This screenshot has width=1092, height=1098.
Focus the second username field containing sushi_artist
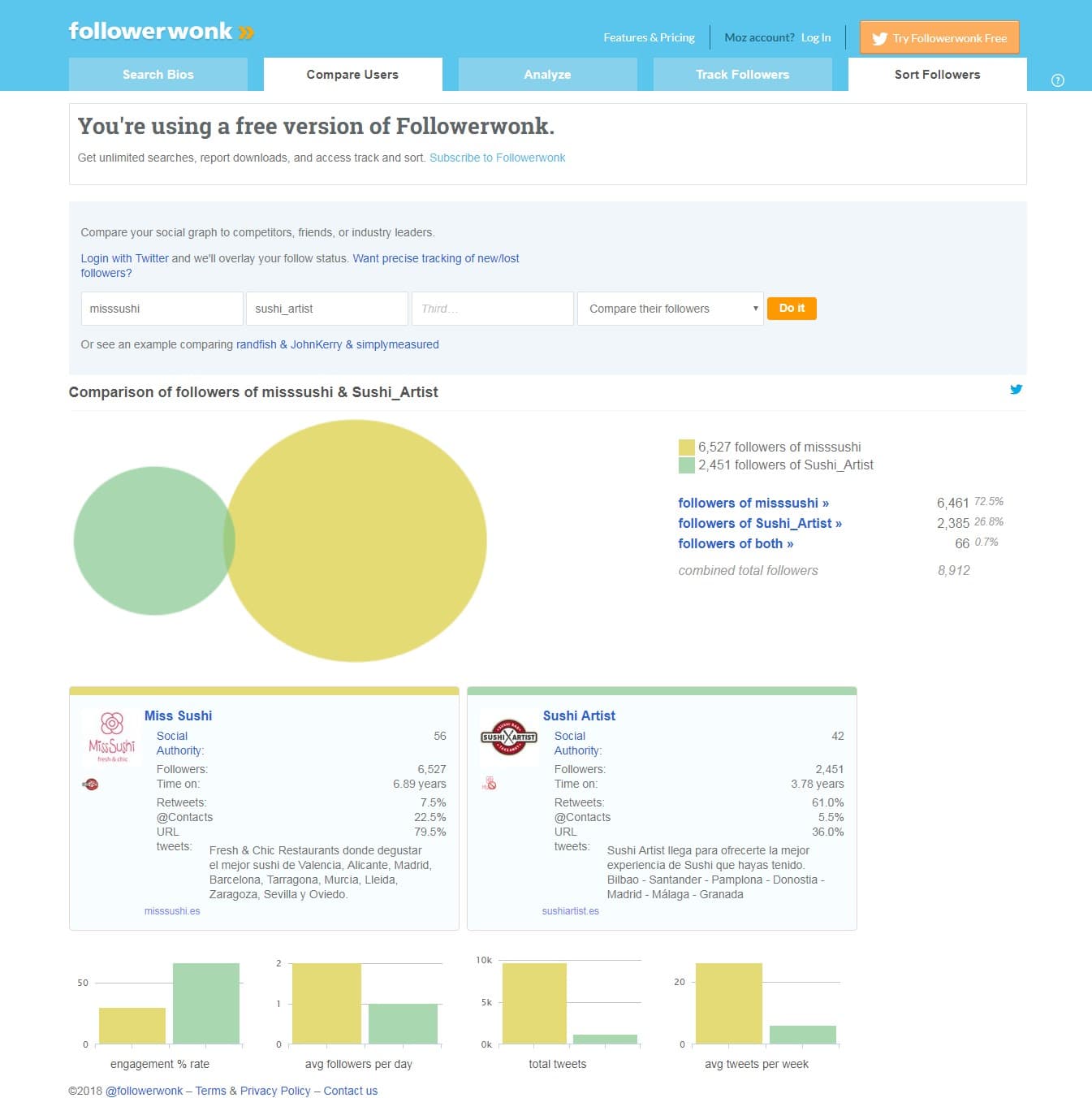[x=327, y=309]
